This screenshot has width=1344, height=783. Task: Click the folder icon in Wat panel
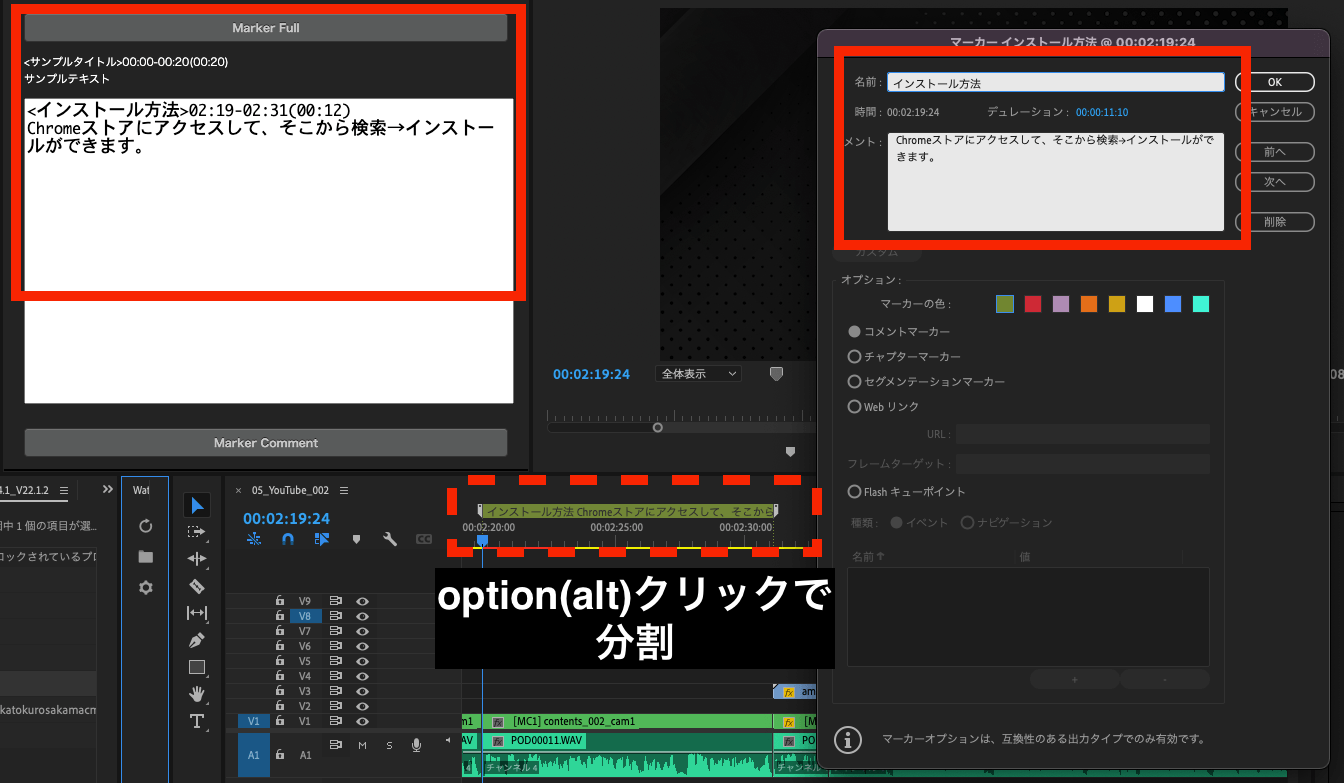pyautogui.click(x=146, y=557)
